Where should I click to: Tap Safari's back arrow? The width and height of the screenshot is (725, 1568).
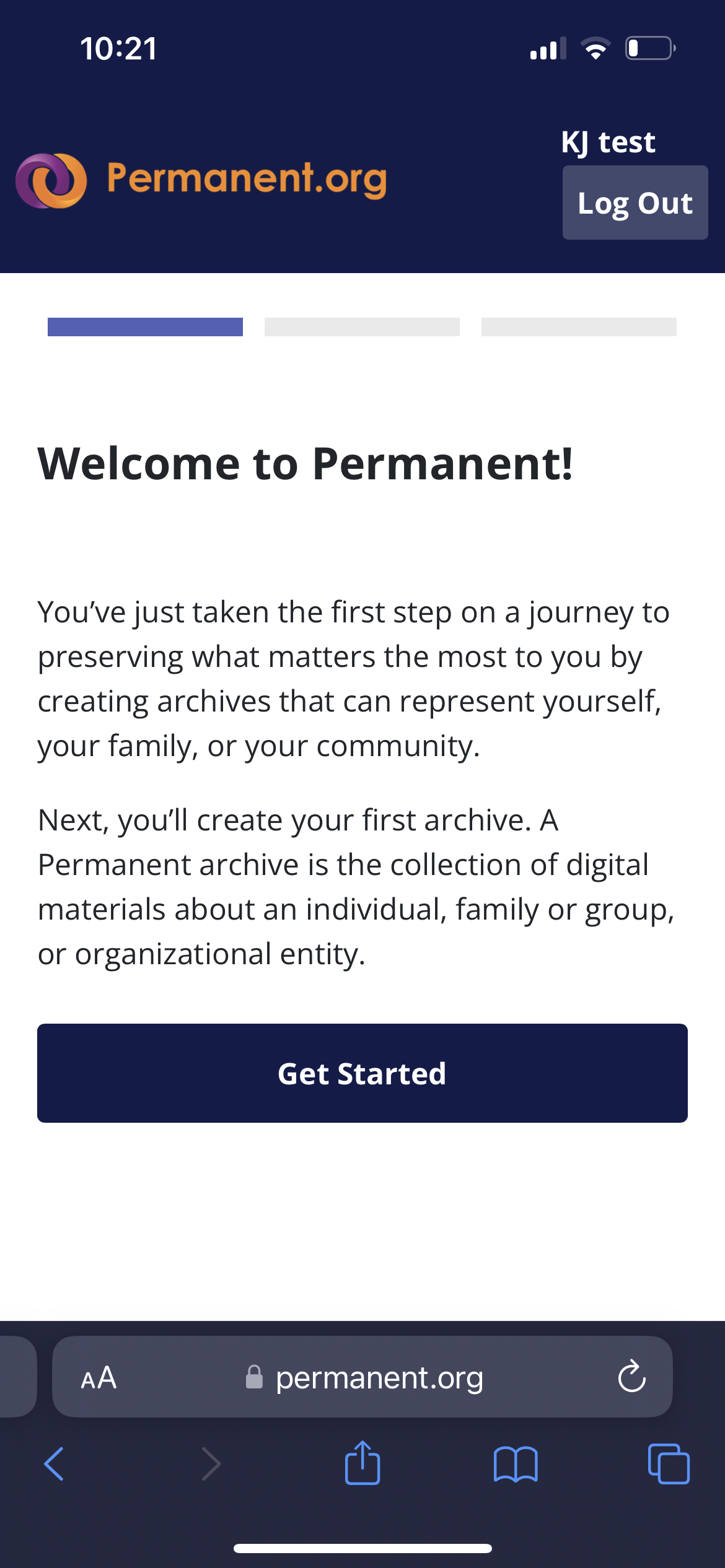54,1464
